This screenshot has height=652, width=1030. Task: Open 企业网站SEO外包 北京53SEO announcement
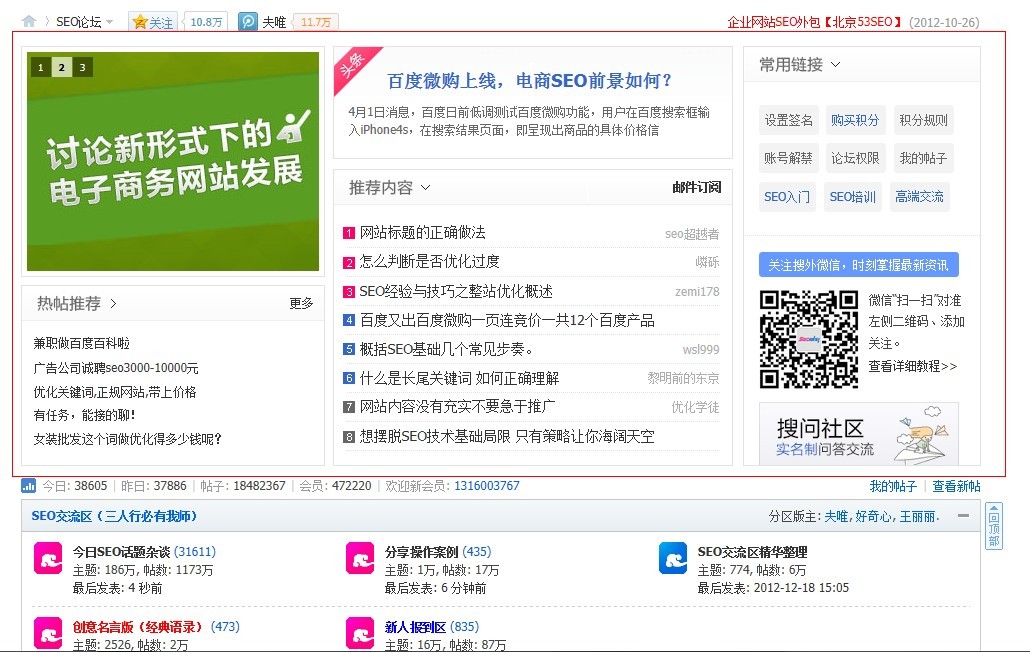click(x=815, y=22)
